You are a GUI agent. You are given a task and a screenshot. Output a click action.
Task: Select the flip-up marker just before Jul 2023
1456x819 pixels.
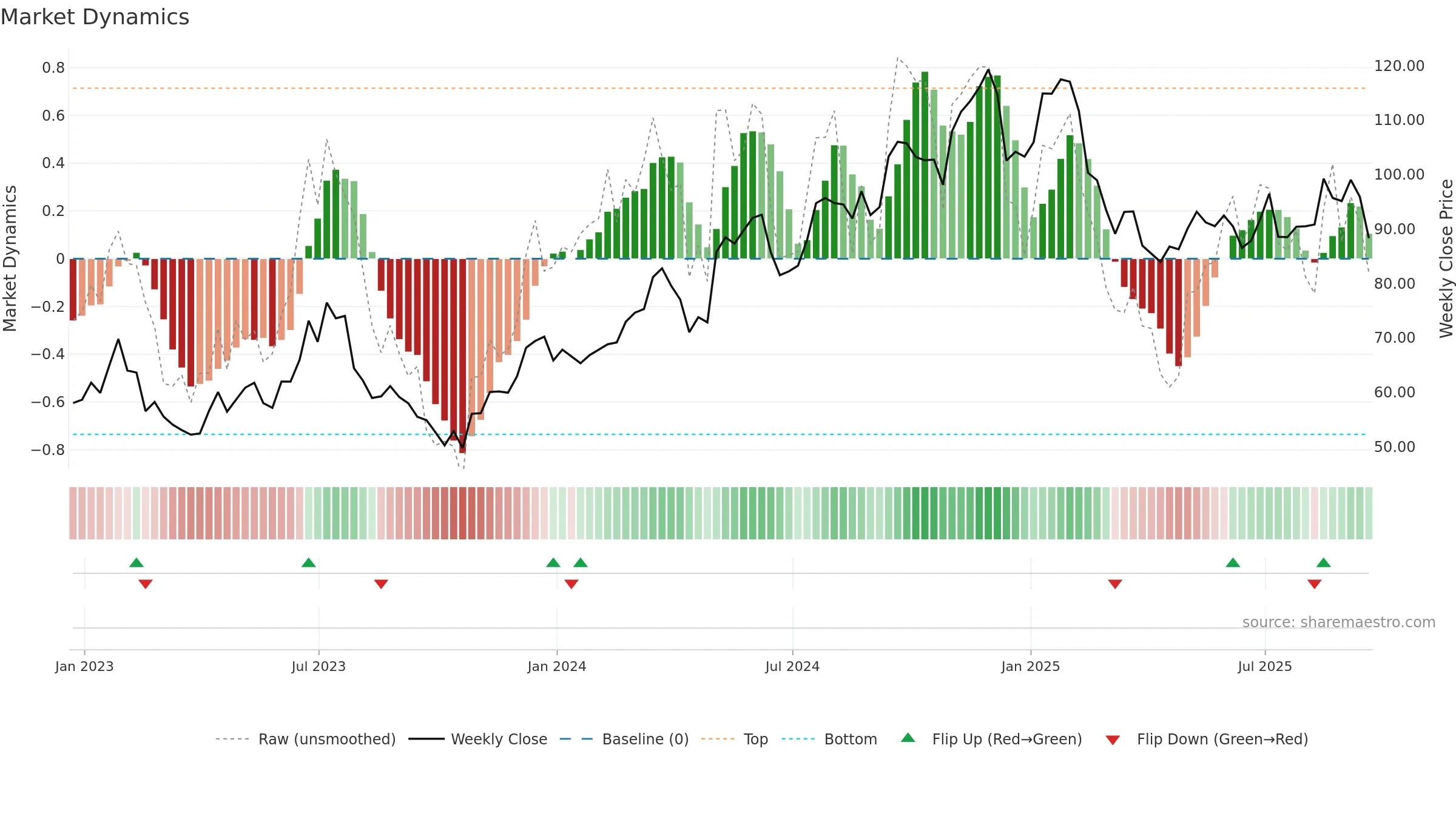(309, 562)
